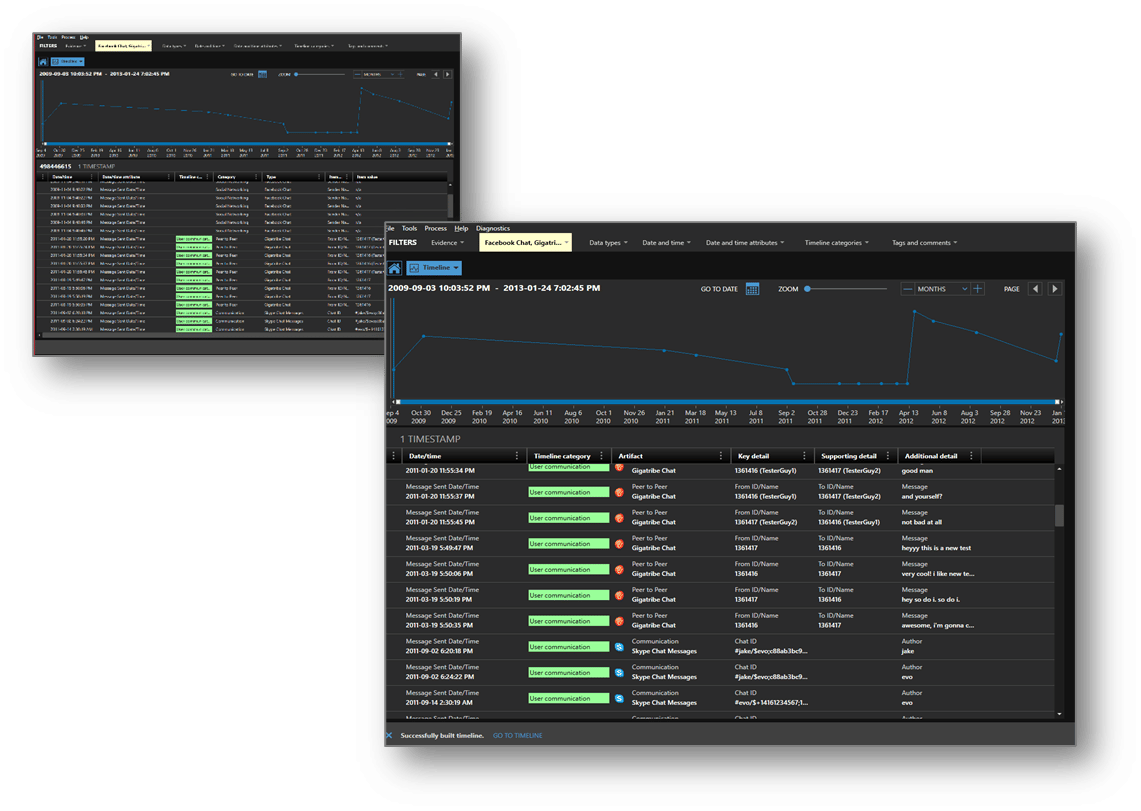The image size is (1141, 811).
Task: Click the author cell 'jake'
Action: [x=907, y=651]
